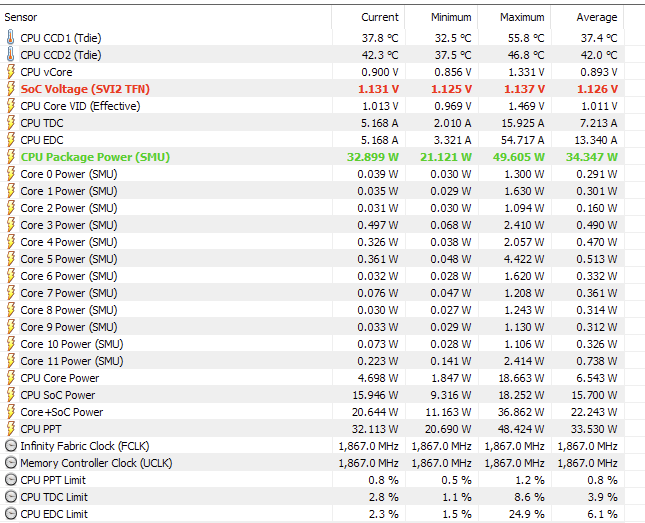The width and height of the screenshot is (645, 523).
Task: Select the Core 6 Power (SMU) label
Action: [69, 276]
